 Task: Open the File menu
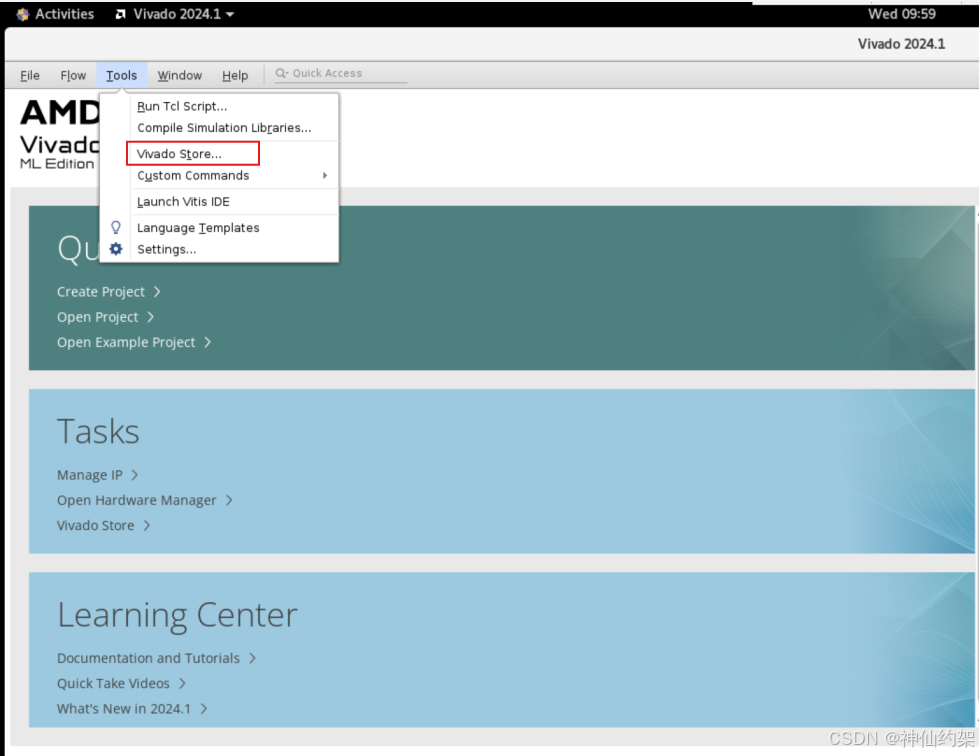point(29,74)
